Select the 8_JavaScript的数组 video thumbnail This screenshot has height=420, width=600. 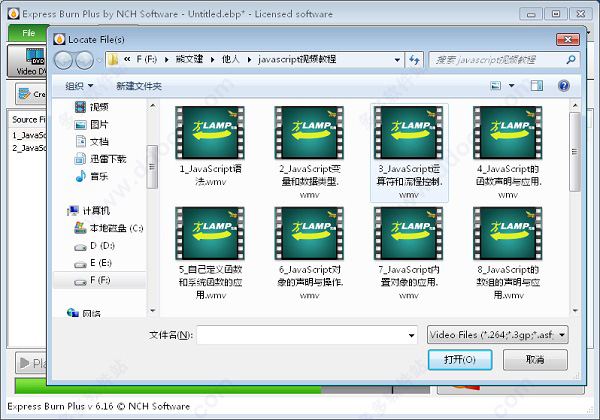click(x=508, y=233)
